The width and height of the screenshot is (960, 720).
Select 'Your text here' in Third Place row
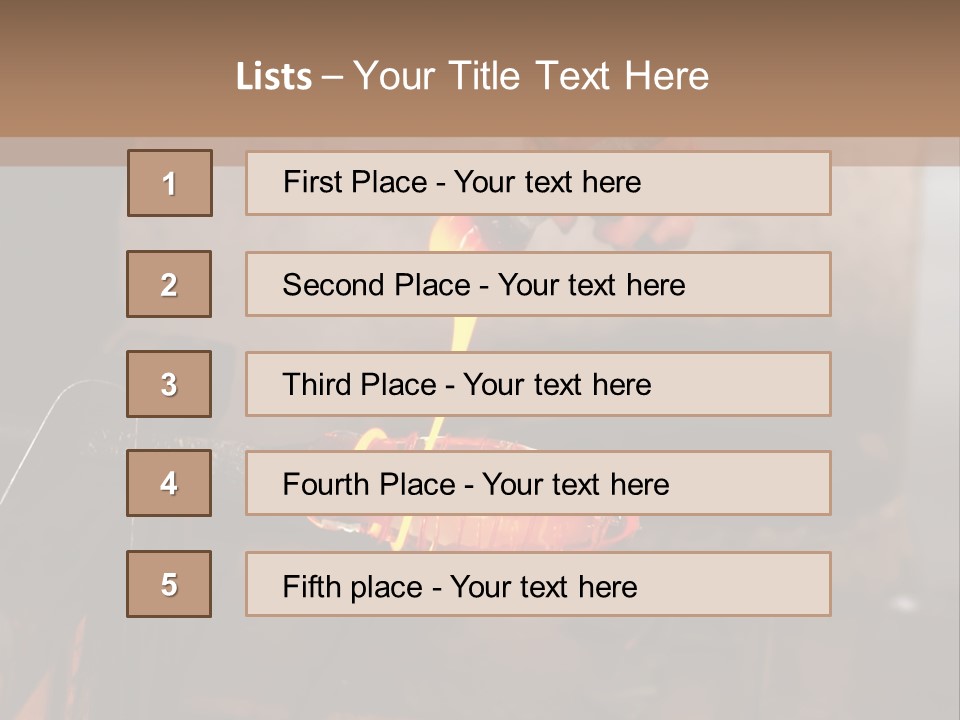(557, 385)
